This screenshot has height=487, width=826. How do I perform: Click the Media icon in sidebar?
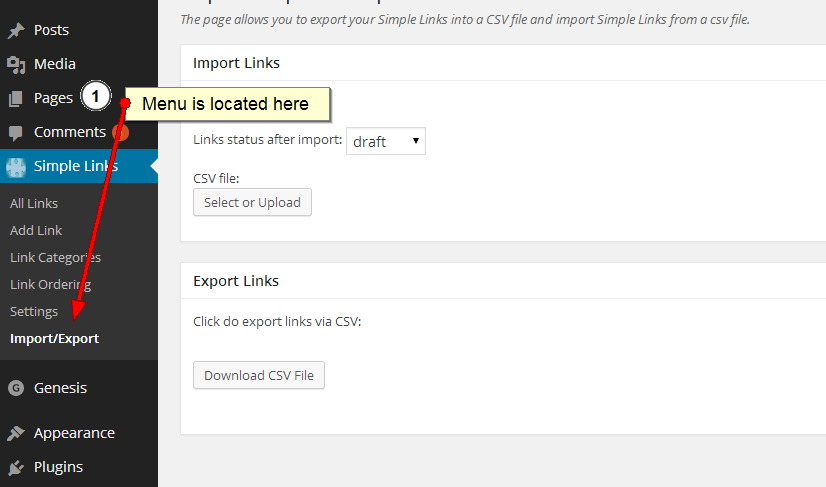(x=16, y=64)
